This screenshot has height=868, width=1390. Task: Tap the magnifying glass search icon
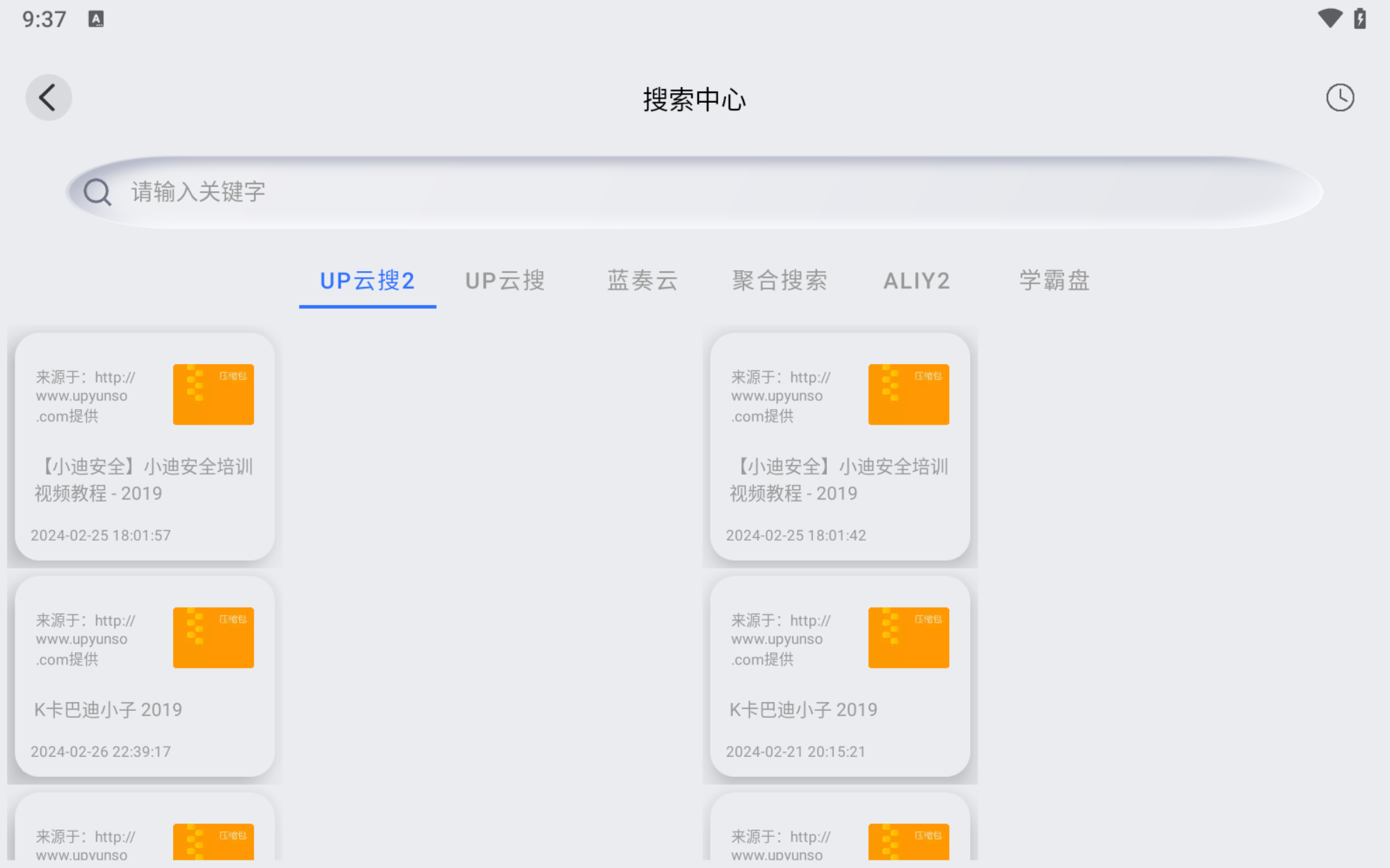coord(97,193)
